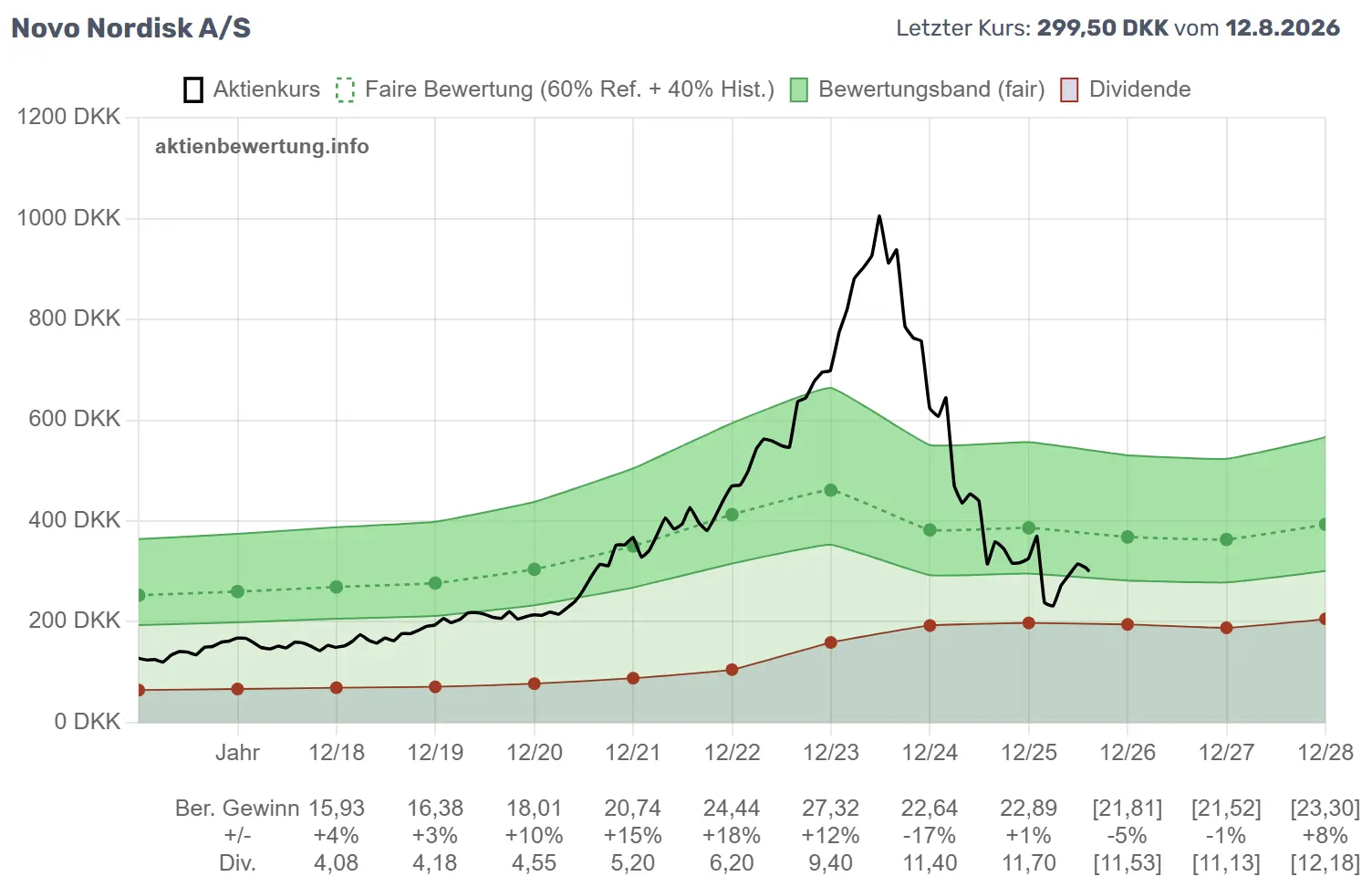Click the 0 DKK y-axis label
This screenshot has height=887, width=1372.
click(x=87, y=722)
